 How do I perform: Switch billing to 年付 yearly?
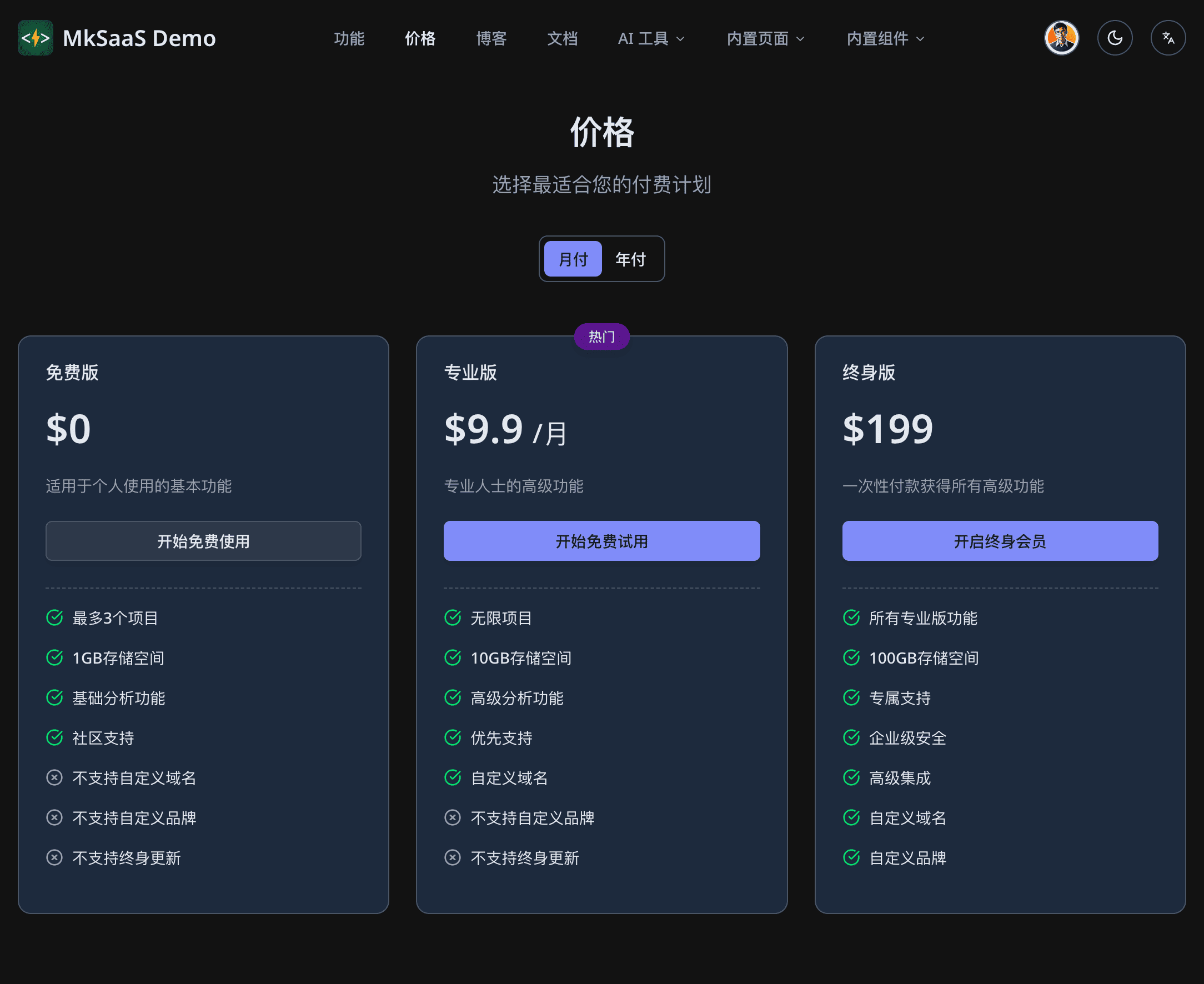pos(630,259)
